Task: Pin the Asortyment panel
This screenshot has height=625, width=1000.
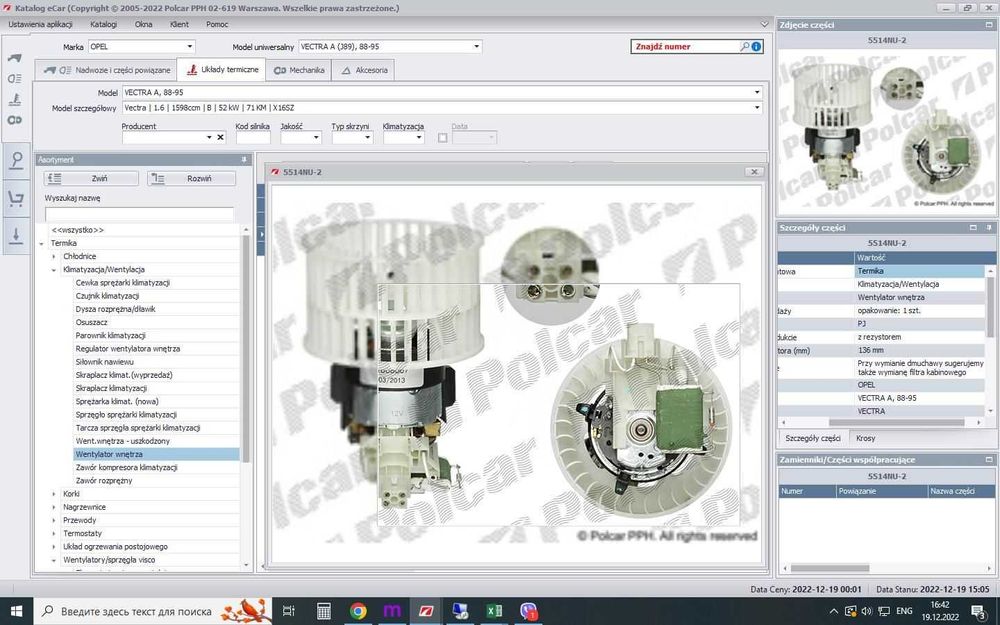Action: [x=244, y=159]
